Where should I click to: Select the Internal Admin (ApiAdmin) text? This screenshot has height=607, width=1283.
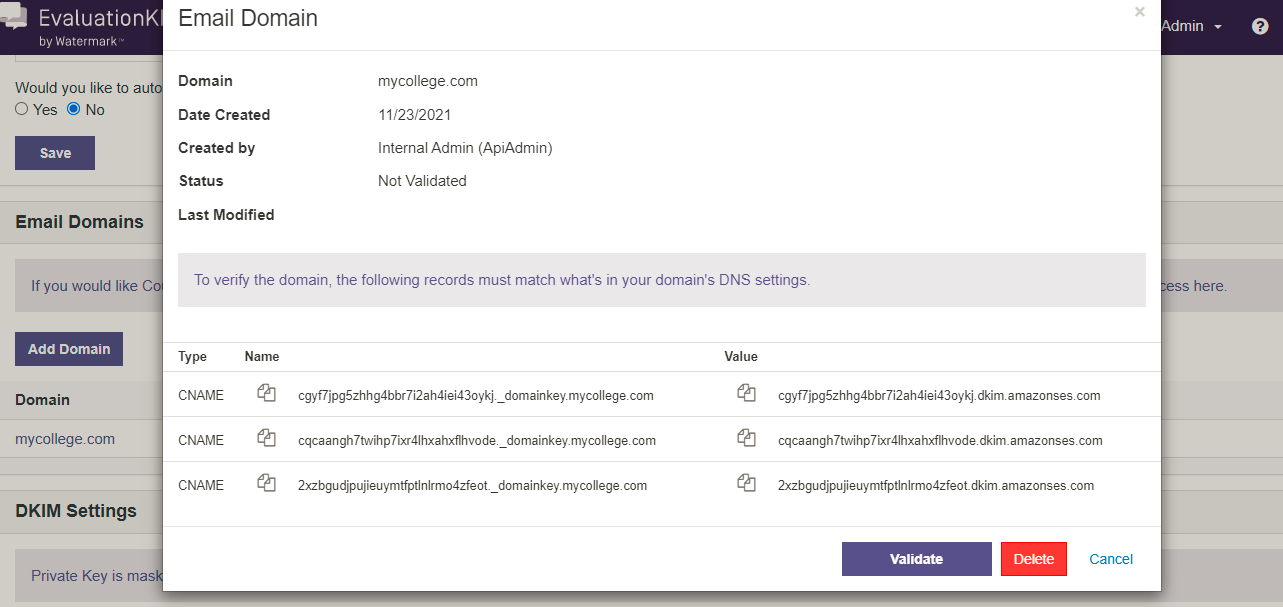[465, 148]
